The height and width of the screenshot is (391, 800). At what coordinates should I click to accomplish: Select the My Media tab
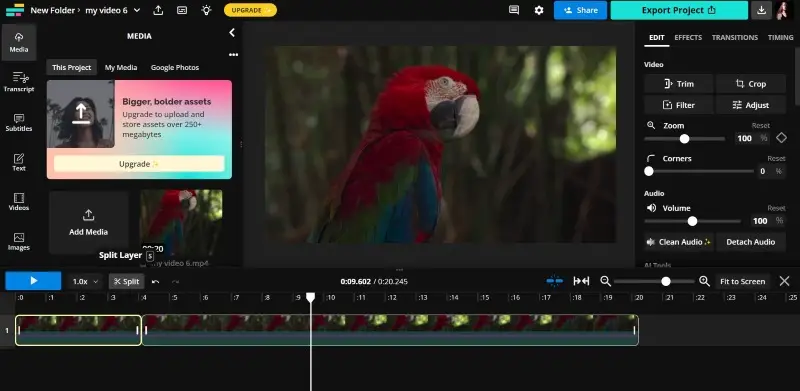click(x=121, y=67)
